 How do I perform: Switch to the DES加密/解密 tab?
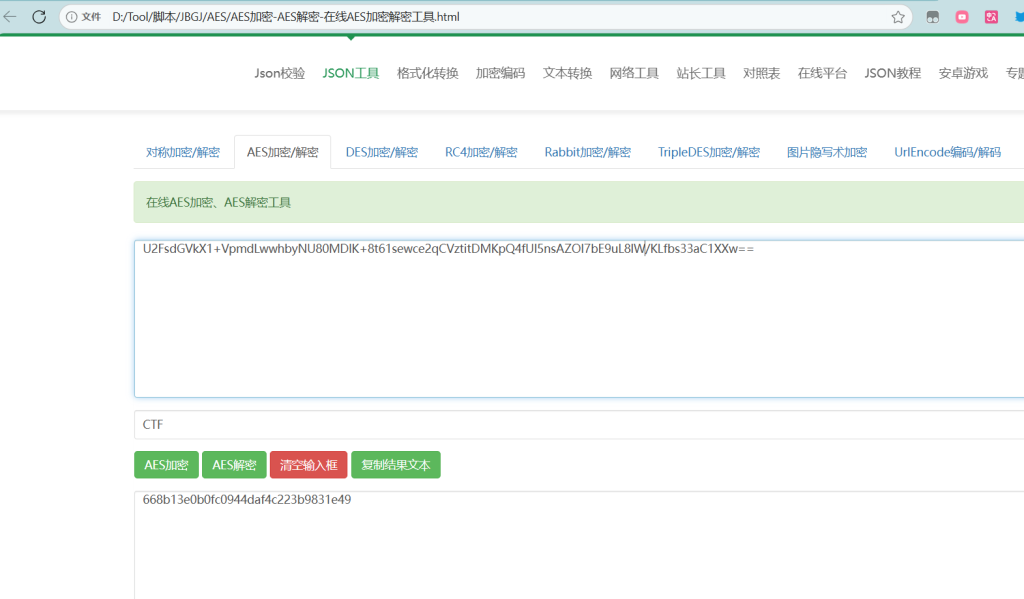point(382,152)
